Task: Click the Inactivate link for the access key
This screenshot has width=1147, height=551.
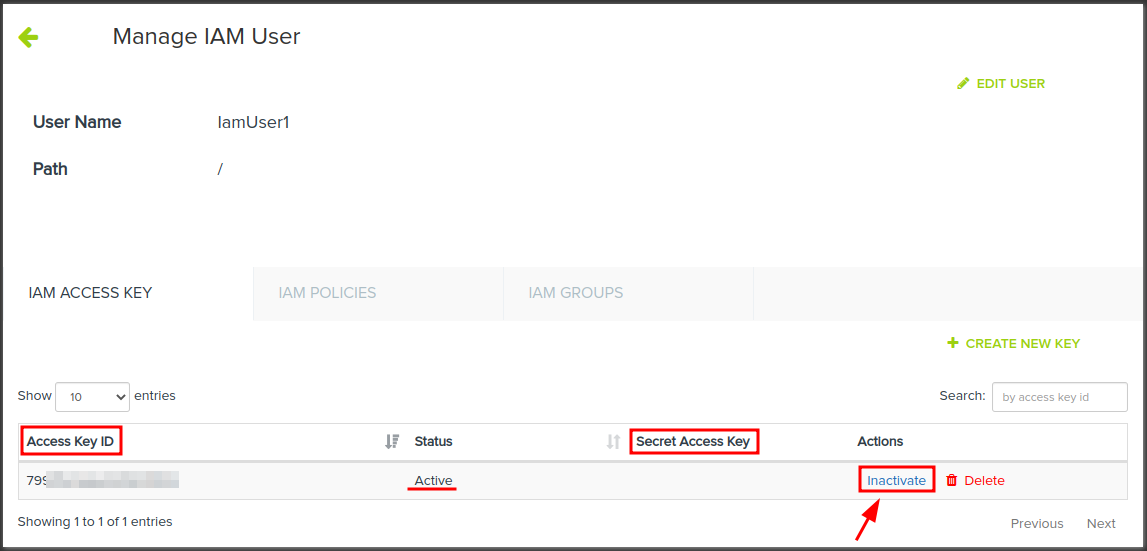Action: point(896,480)
